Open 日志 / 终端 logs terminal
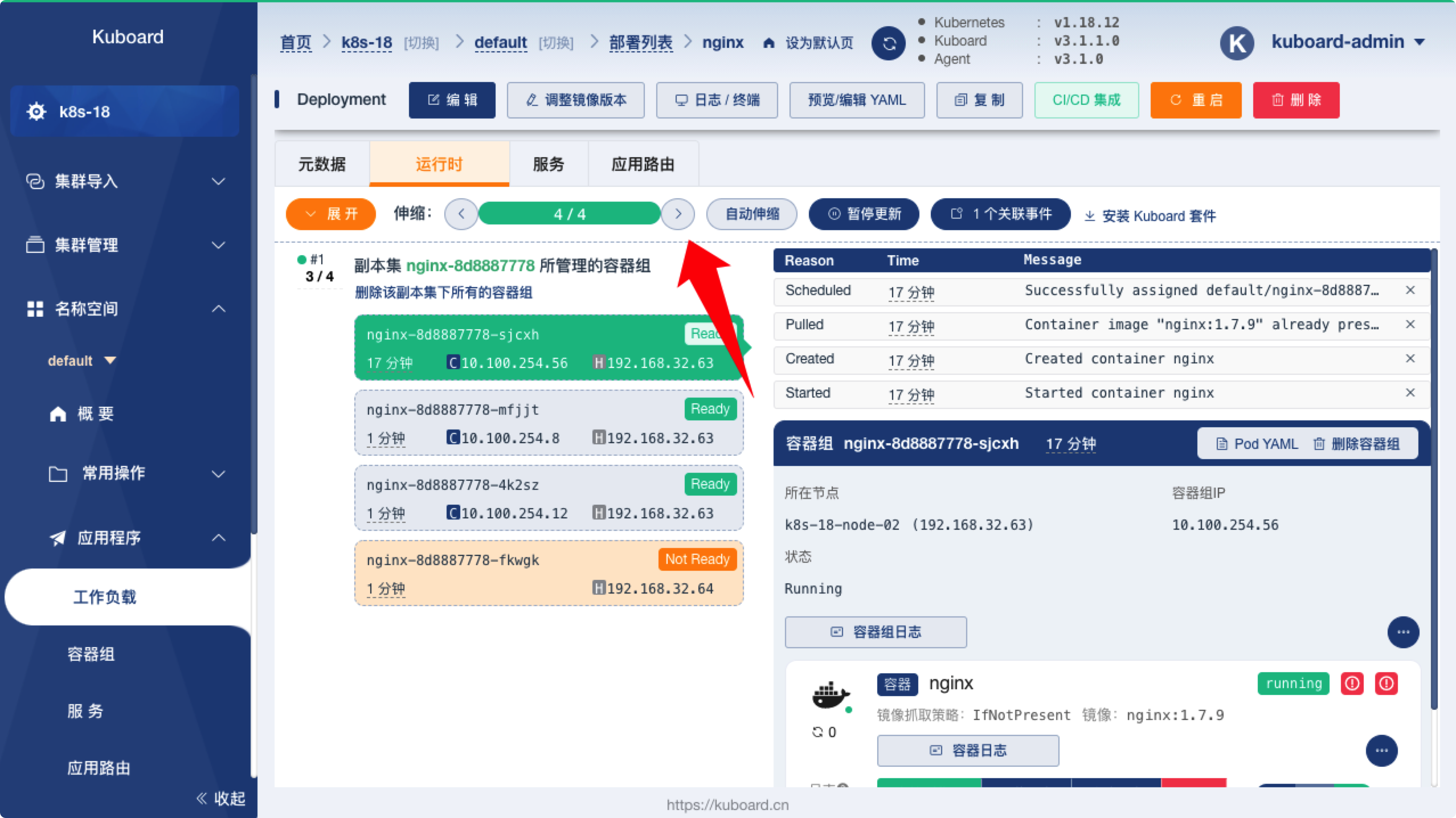Screen dimensions: 1456x818 point(717,100)
